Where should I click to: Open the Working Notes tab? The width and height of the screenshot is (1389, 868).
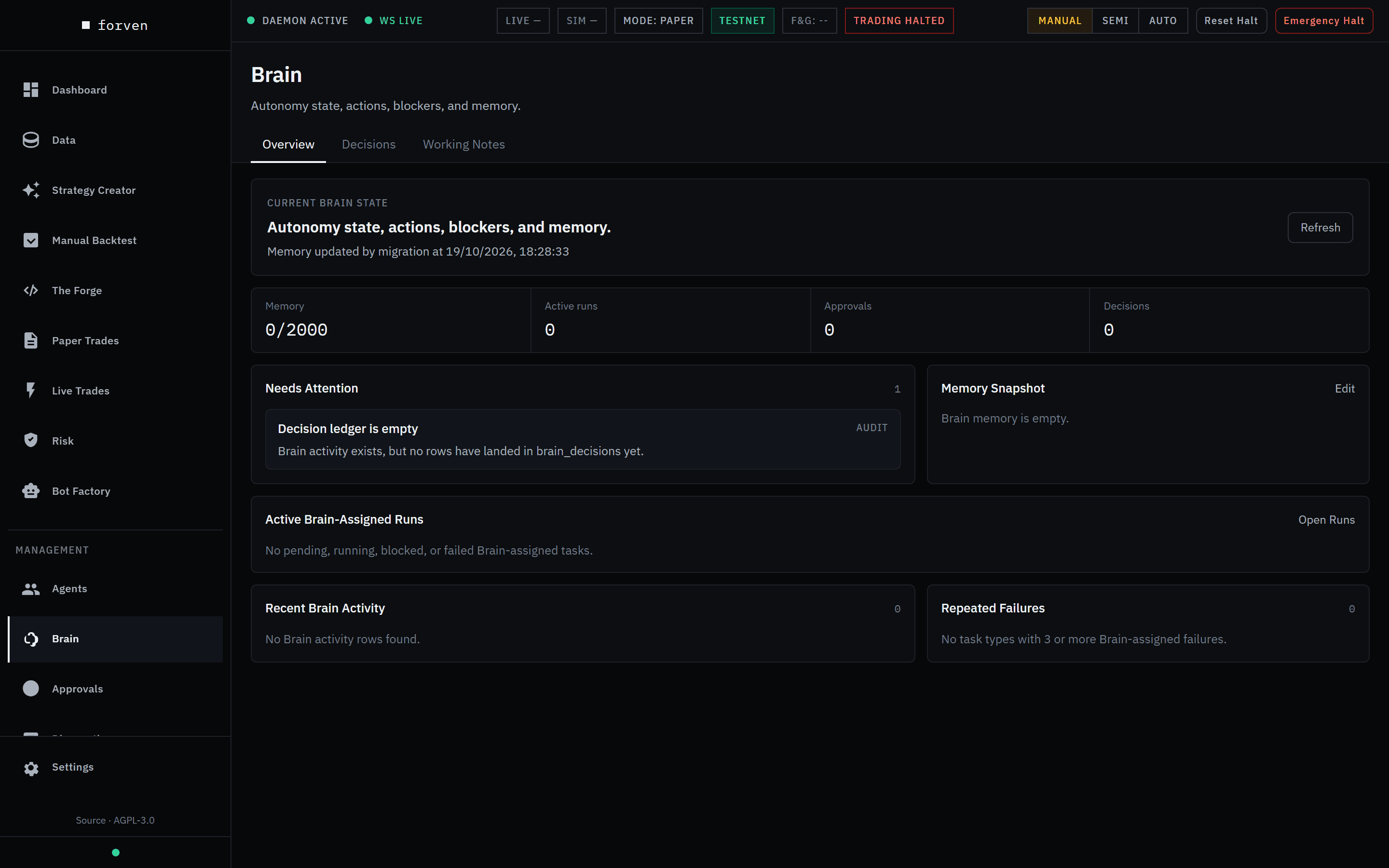pyautogui.click(x=464, y=144)
